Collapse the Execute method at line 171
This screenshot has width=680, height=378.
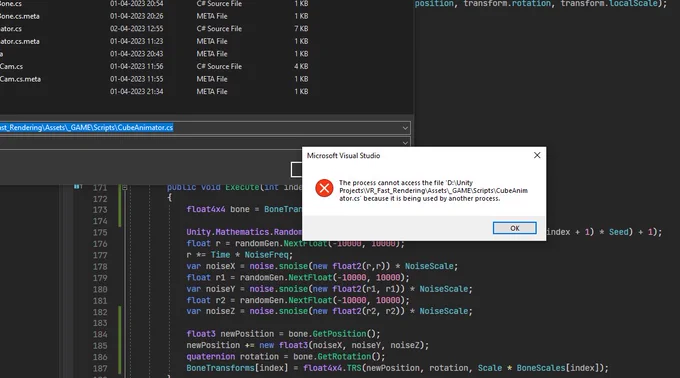click(124, 187)
